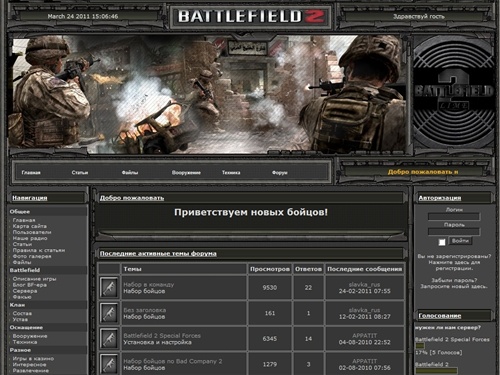Open Форум in the top menu

pyautogui.click(x=279, y=173)
